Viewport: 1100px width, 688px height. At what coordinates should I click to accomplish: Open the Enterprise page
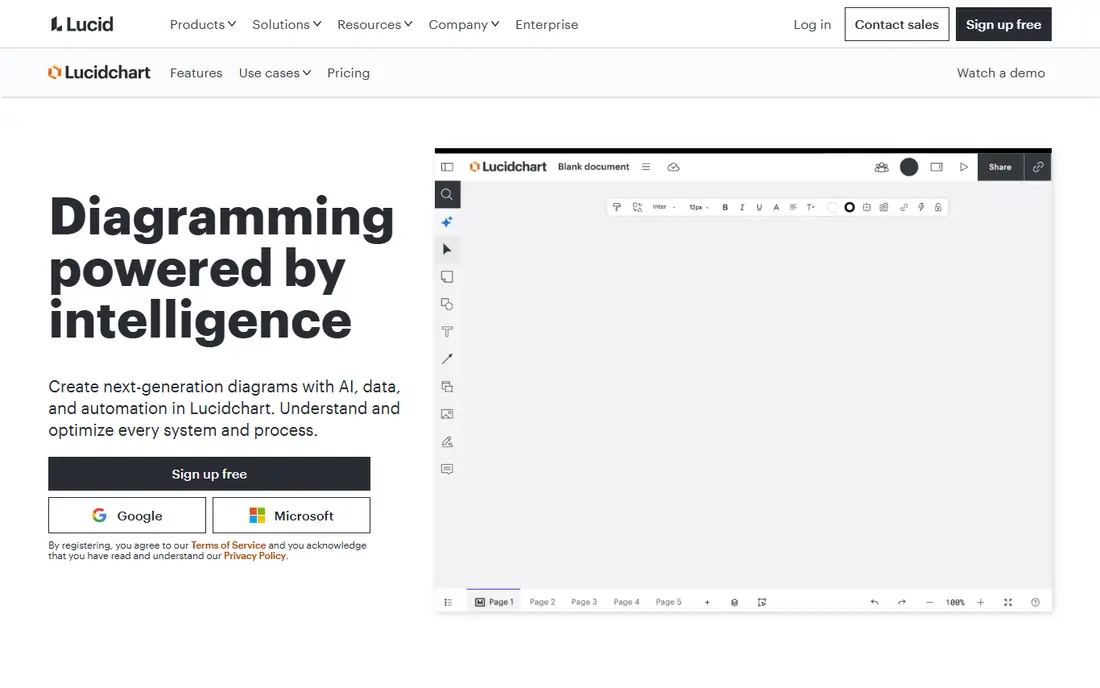point(546,25)
